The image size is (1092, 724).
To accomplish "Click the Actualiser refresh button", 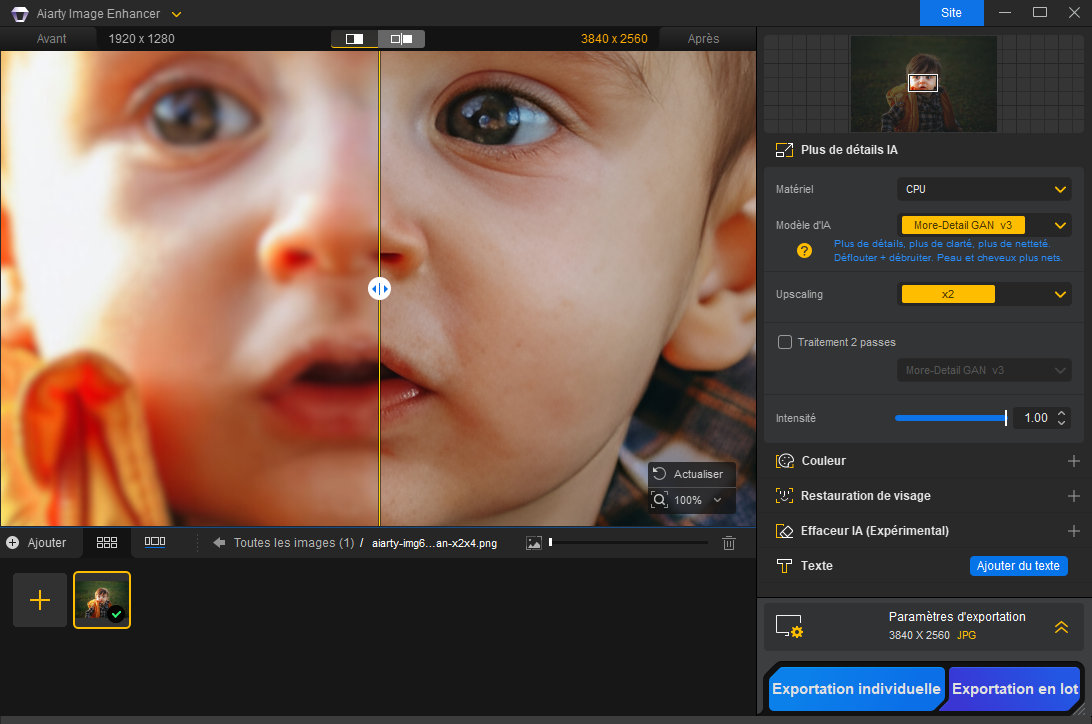I will coord(688,474).
